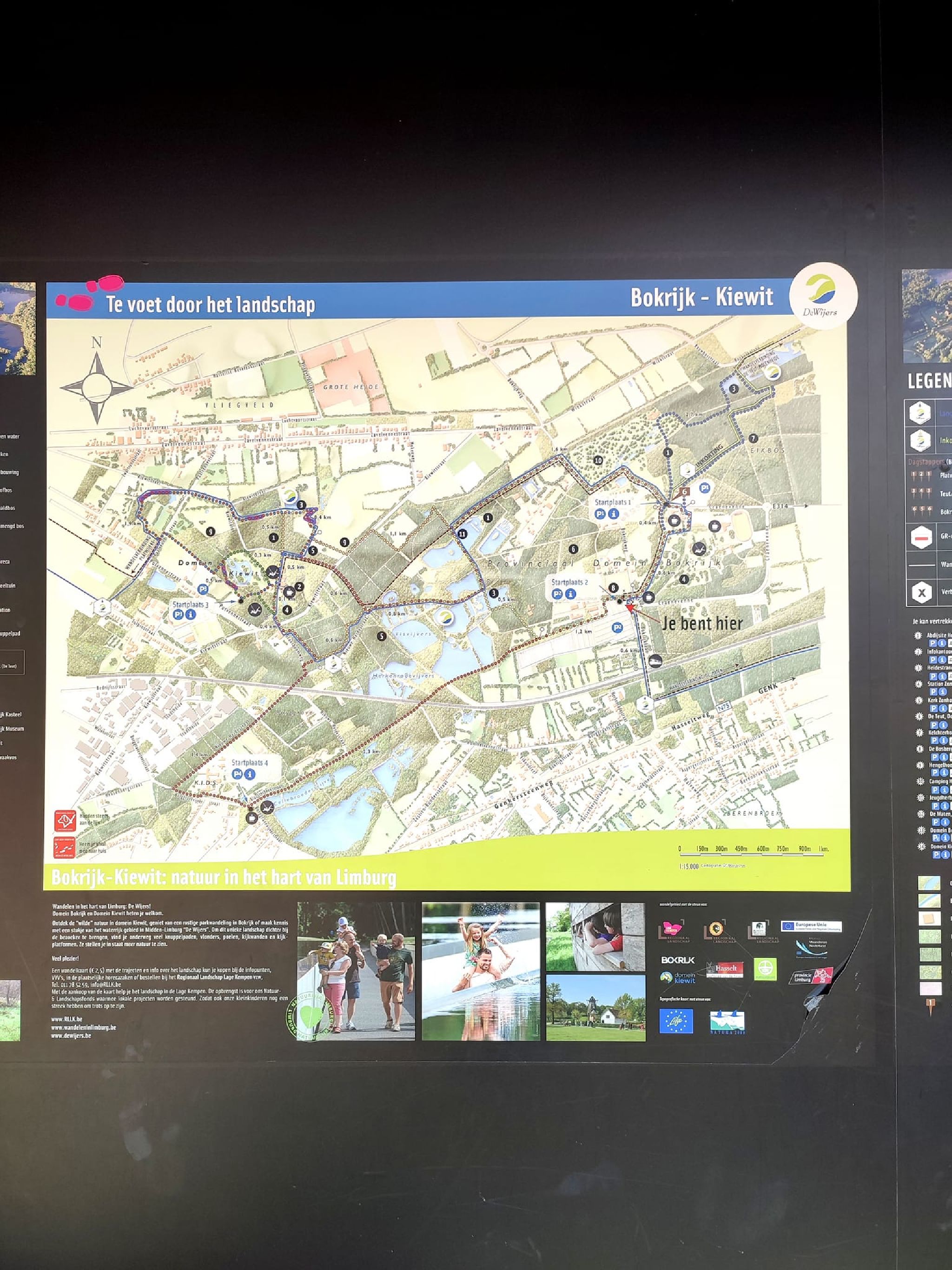952x1270 pixels.
Task: Click the Startplaats 3 info icon
Action: [x=191, y=614]
